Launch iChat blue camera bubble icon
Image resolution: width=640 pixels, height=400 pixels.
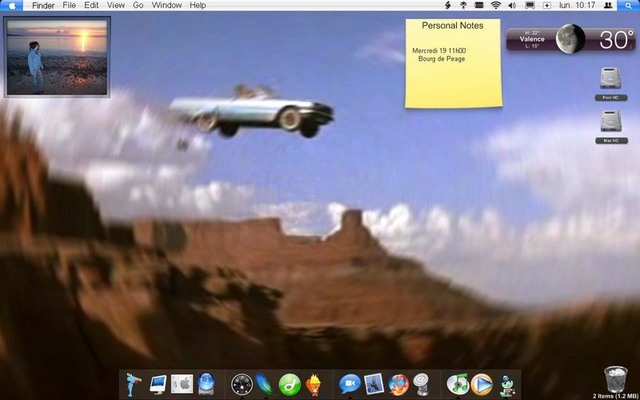coord(350,384)
